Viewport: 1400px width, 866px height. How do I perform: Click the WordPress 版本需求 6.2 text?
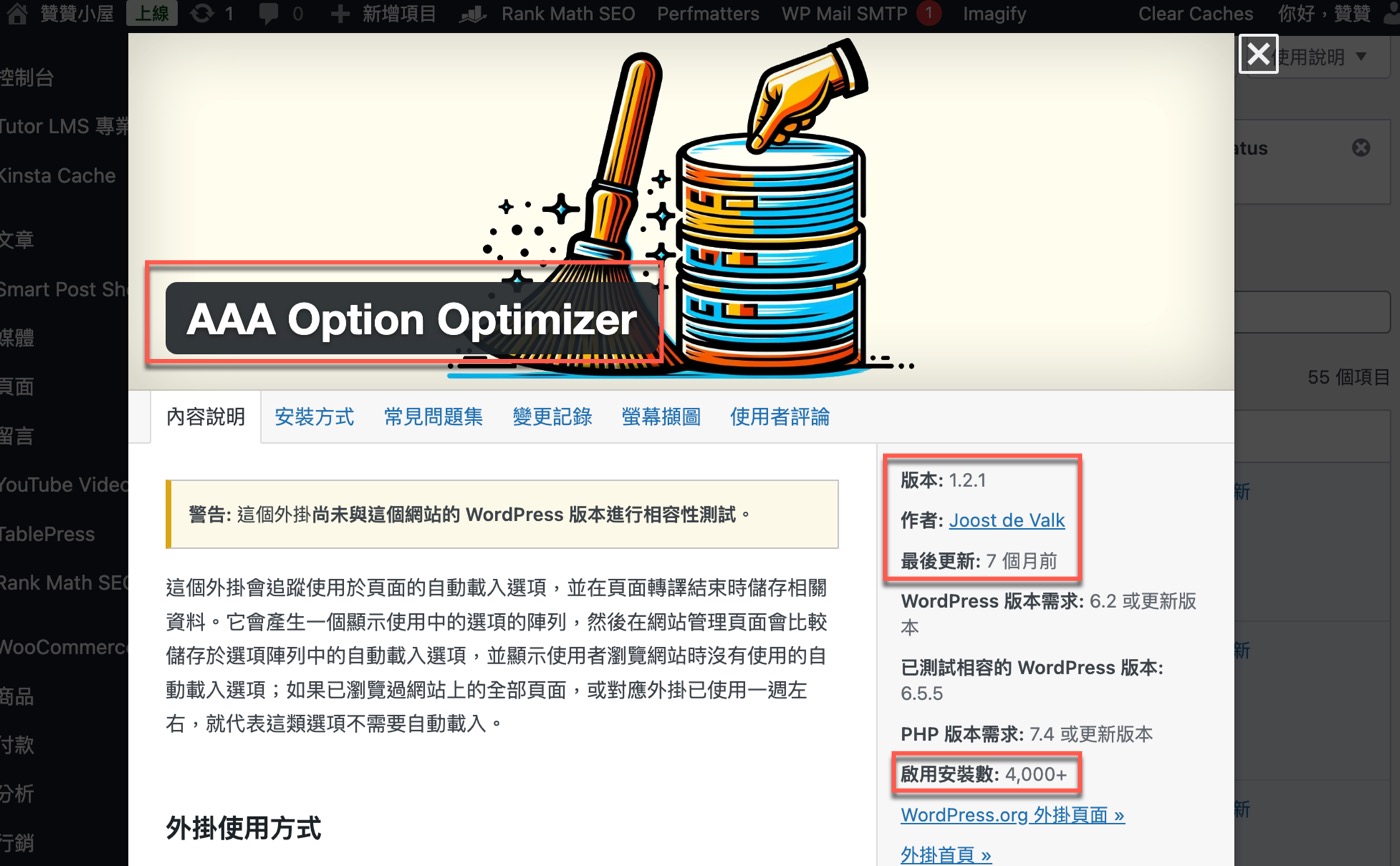point(1049,614)
